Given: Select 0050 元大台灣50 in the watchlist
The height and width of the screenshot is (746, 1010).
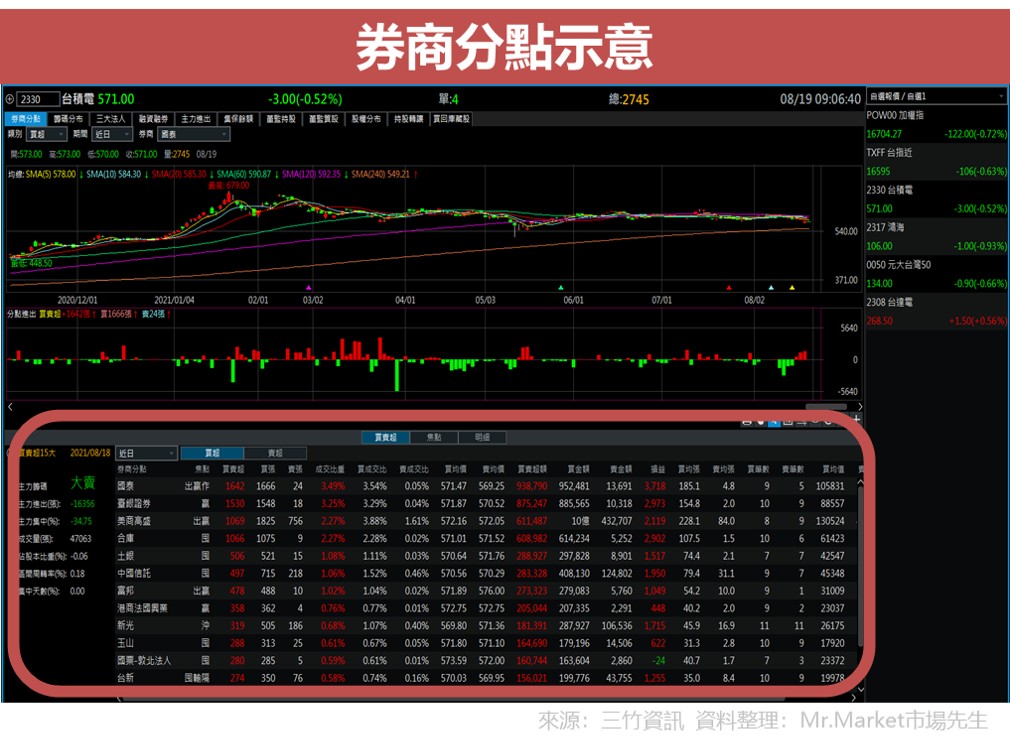Looking at the screenshot, I should [936, 274].
